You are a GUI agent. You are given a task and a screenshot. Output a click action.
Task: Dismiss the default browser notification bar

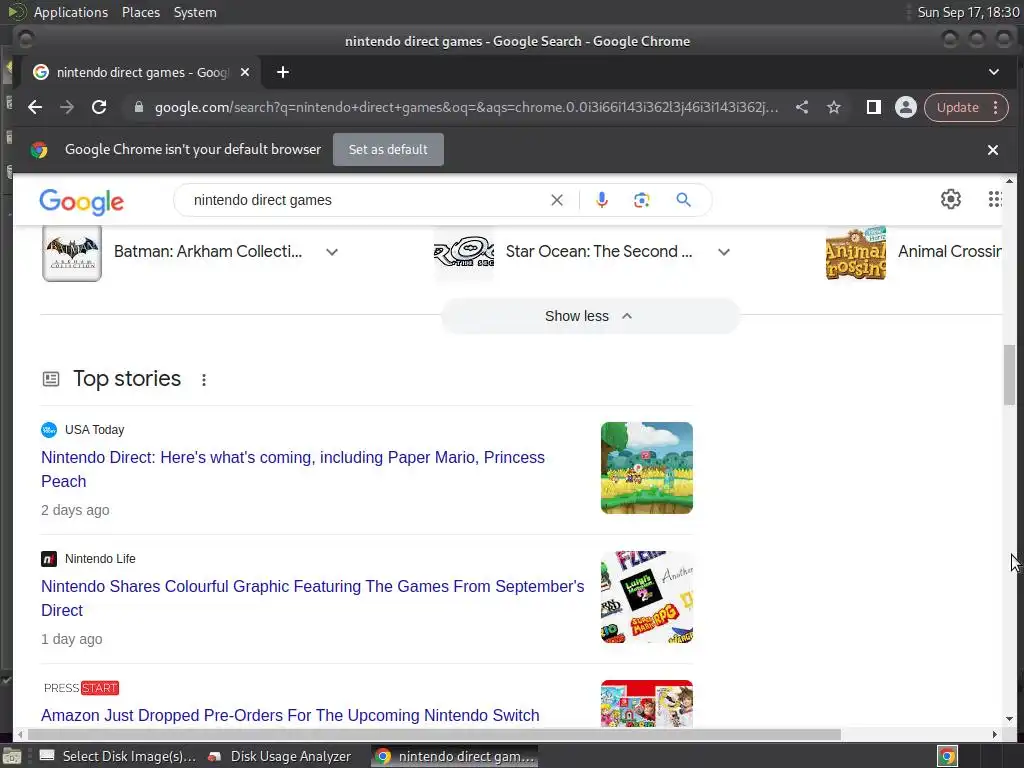(993, 150)
